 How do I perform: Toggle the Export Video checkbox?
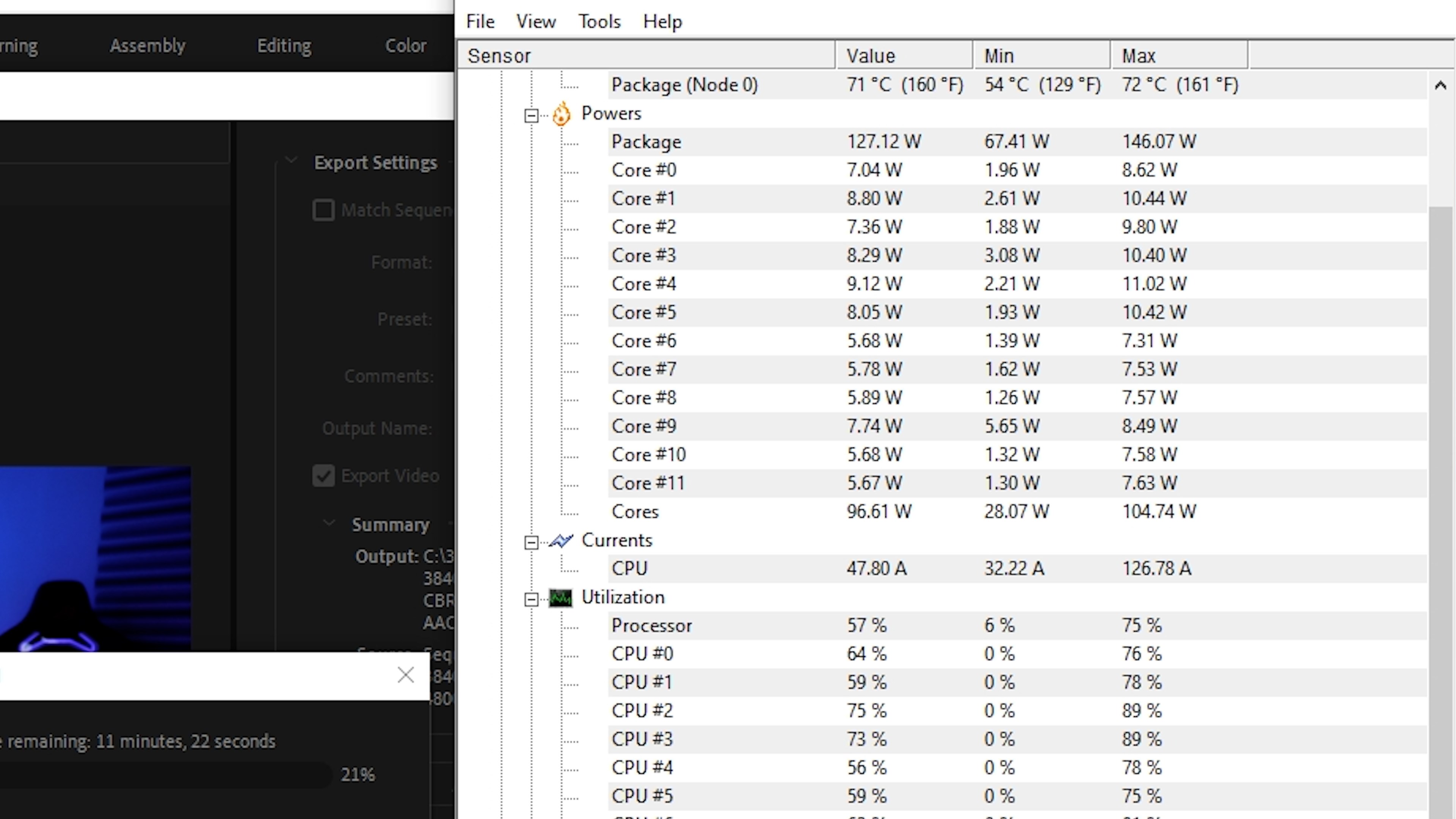click(x=323, y=476)
